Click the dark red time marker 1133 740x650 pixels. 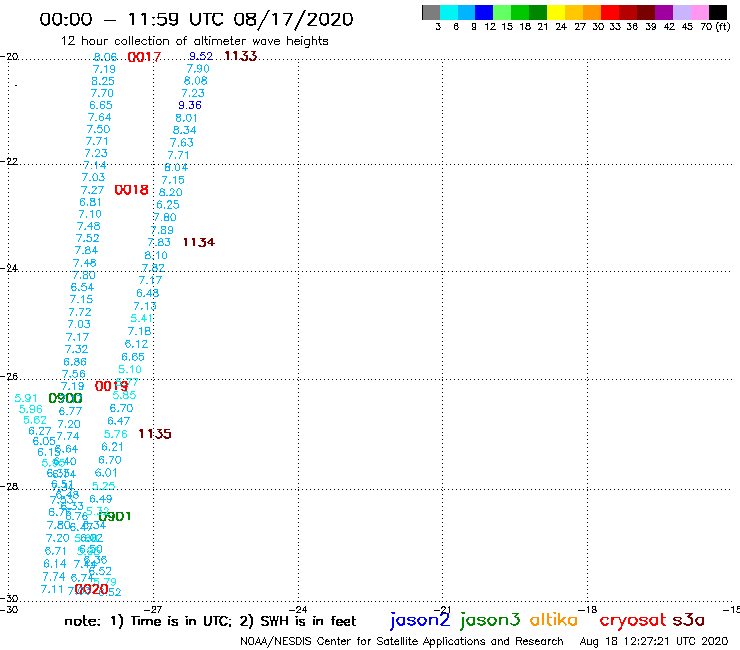click(241, 56)
